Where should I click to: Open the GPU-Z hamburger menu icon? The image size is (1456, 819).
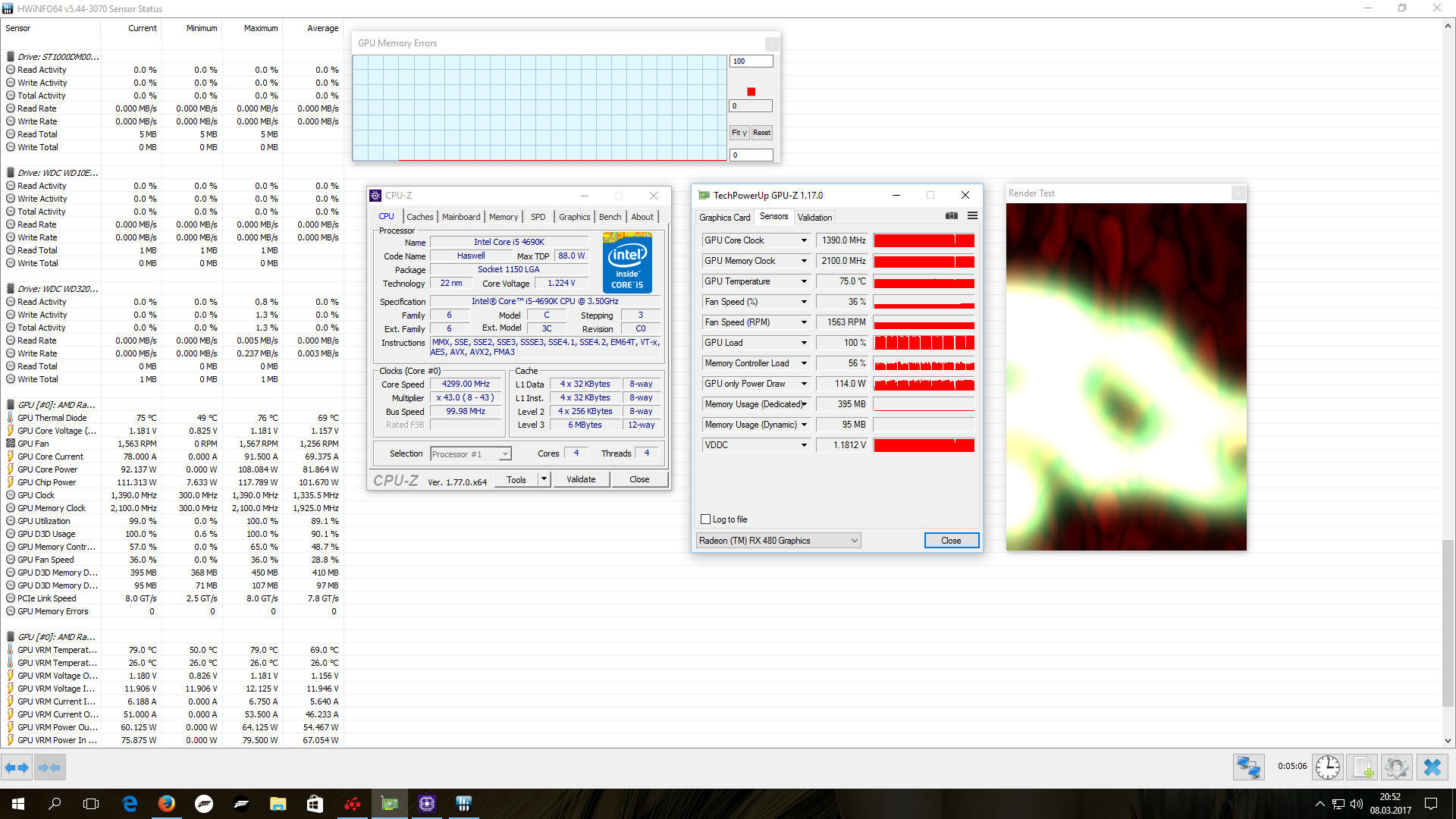click(972, 216)
